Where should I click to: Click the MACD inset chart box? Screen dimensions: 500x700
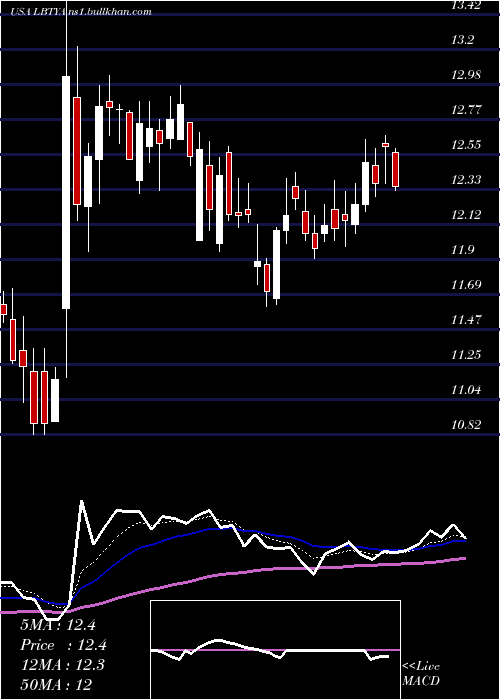click(275, 650)
